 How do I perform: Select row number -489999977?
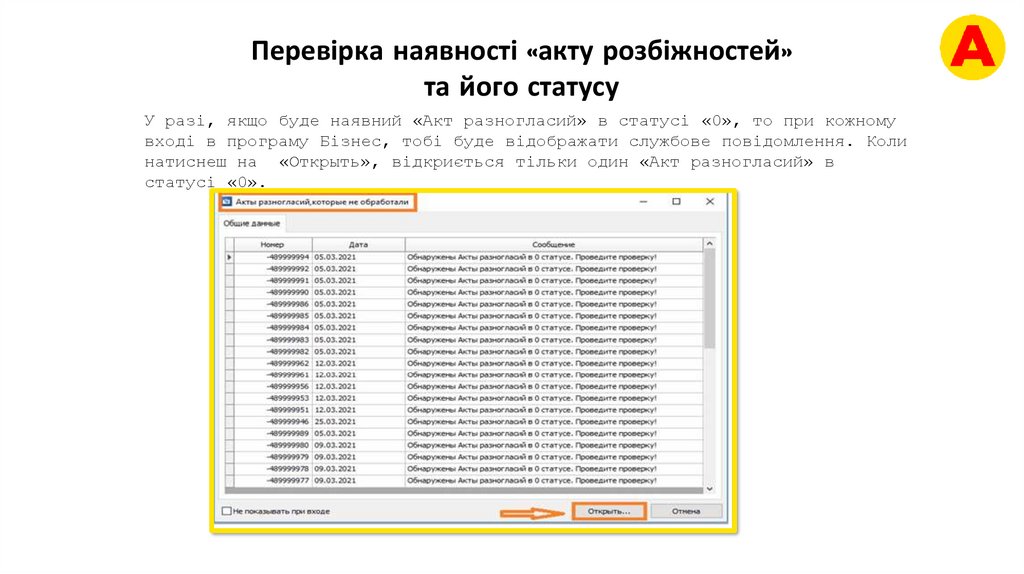[464, 481]
